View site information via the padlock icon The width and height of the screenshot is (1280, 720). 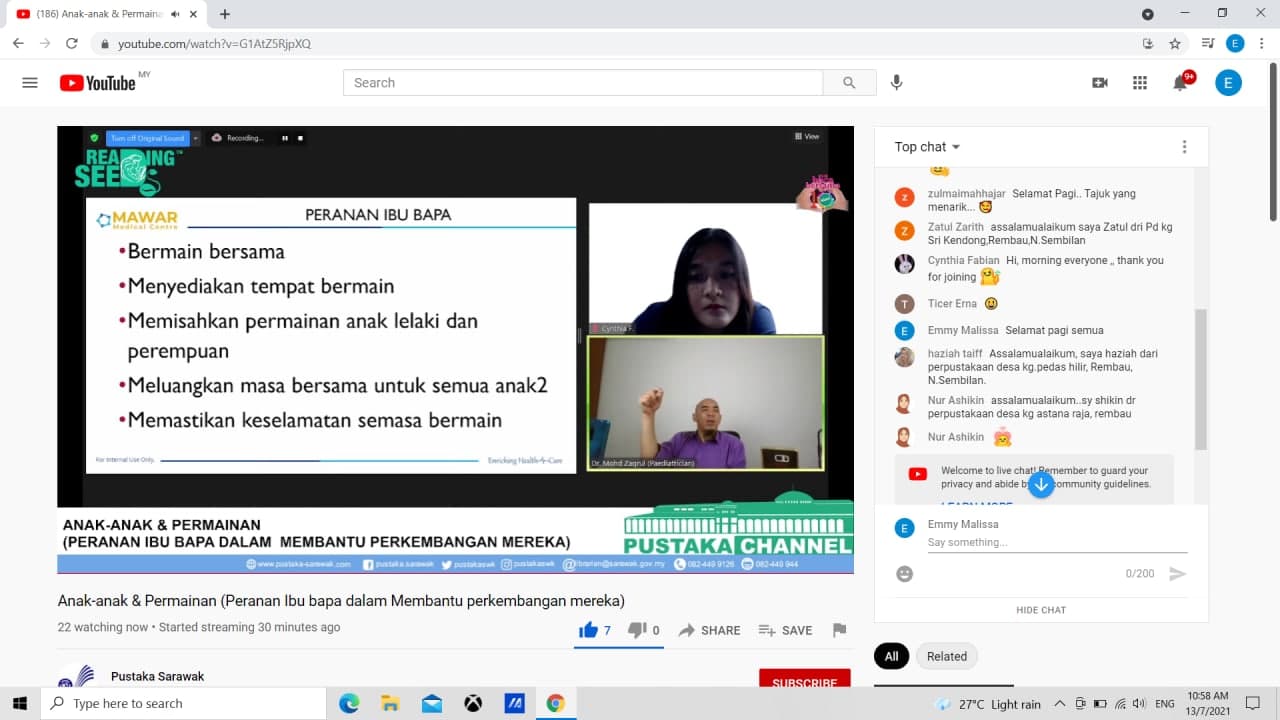(x=105, y=44)
